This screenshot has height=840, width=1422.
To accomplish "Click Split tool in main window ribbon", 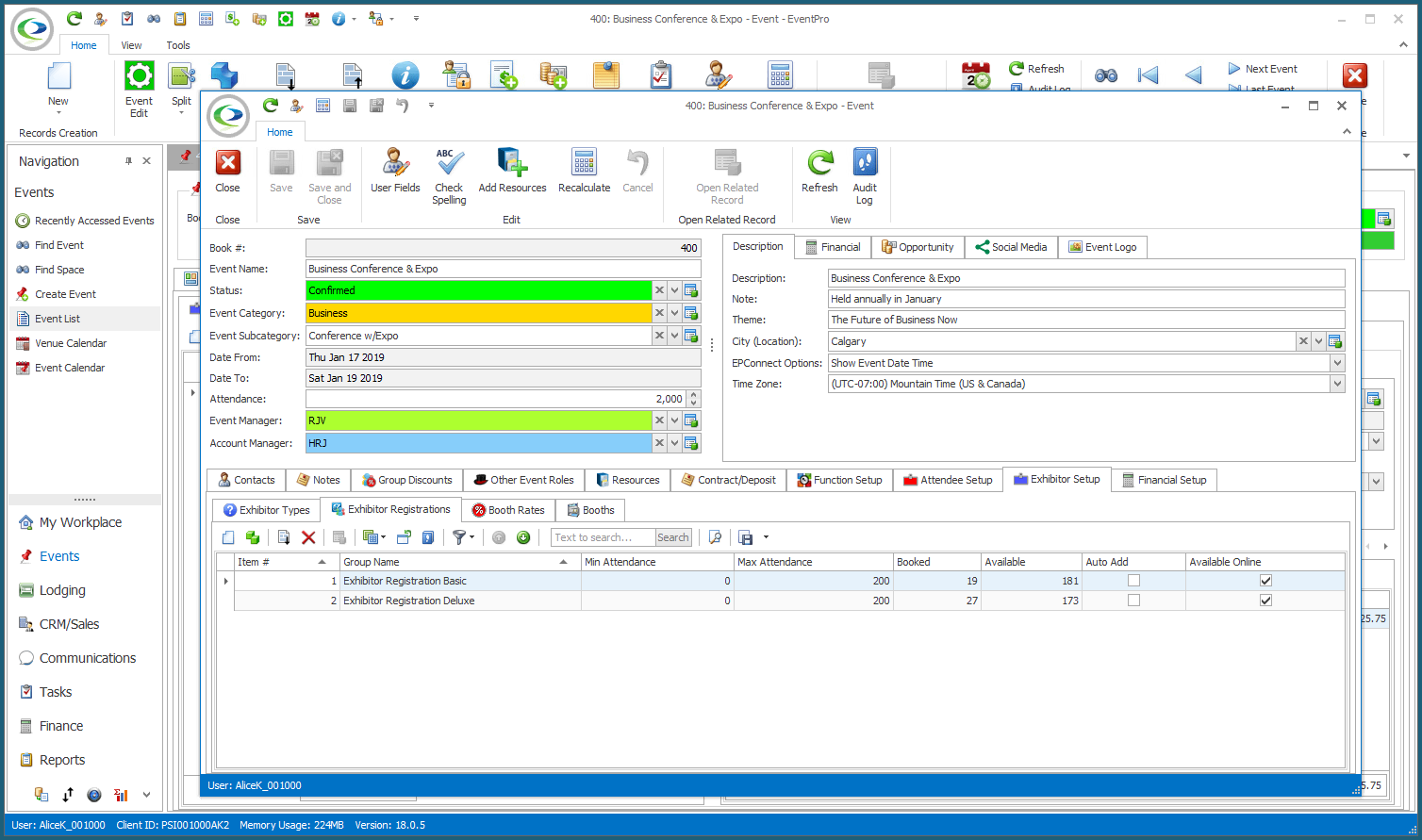I will coord(181,88).
